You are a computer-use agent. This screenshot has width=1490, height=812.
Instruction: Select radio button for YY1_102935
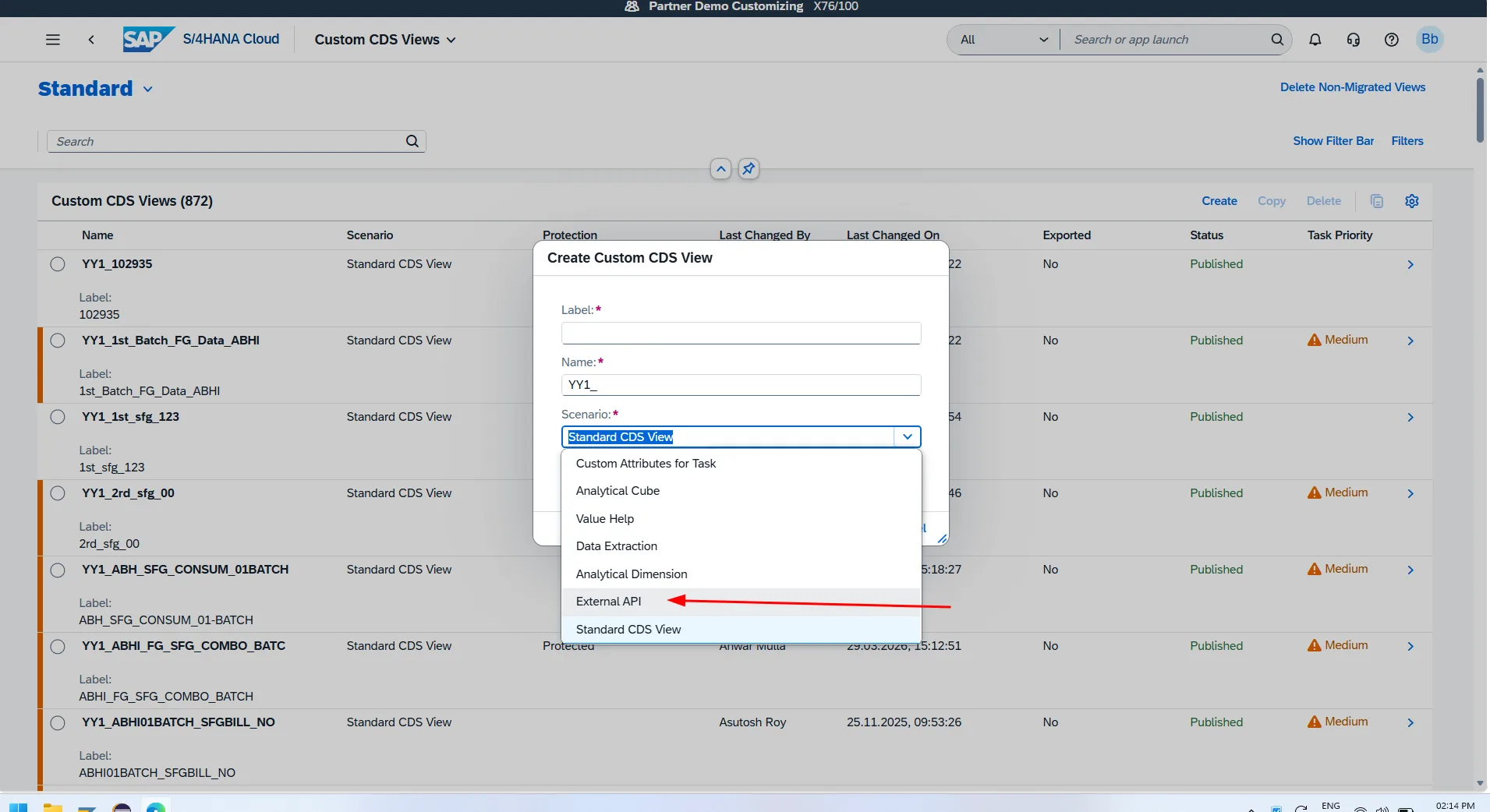click(58, 264)
